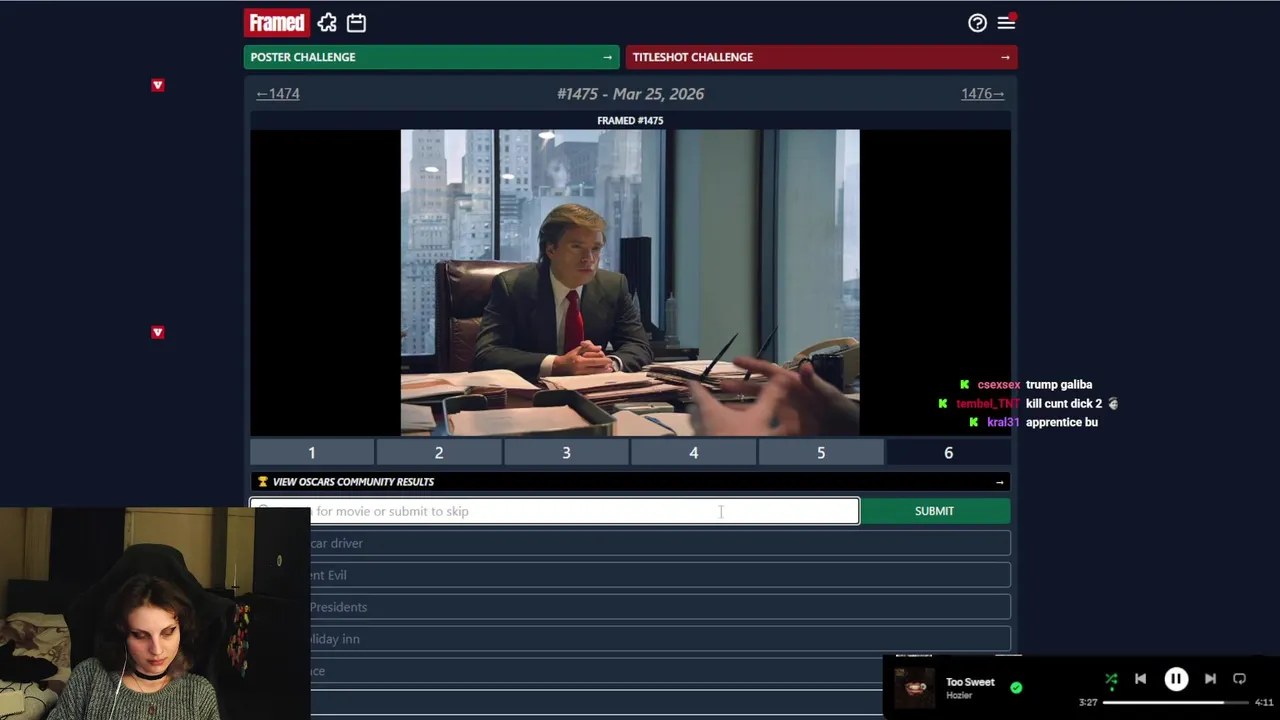Go to next puzzle 1476

pyautogui.click(x=982, y=94)
